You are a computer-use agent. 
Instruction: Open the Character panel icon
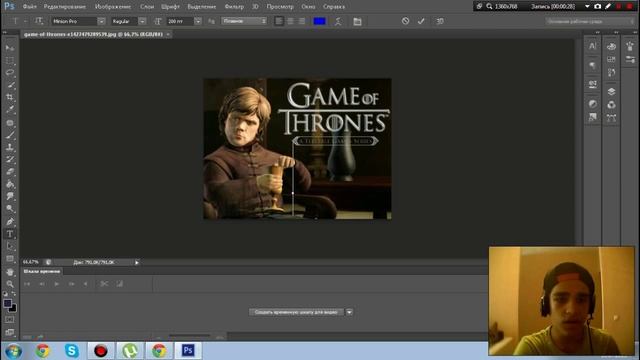593,46
